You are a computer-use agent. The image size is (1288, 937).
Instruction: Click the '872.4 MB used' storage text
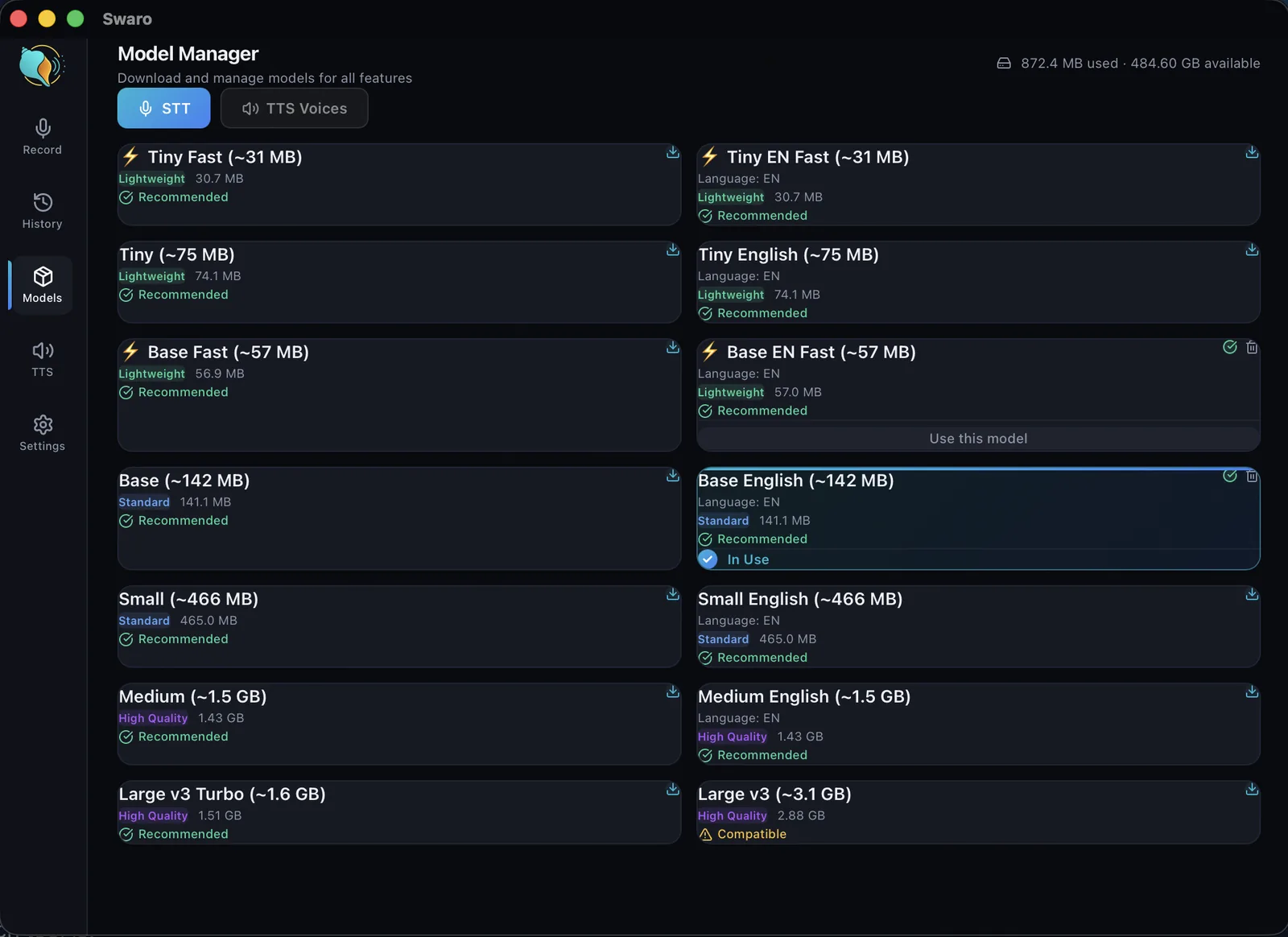coord(1069,63)
